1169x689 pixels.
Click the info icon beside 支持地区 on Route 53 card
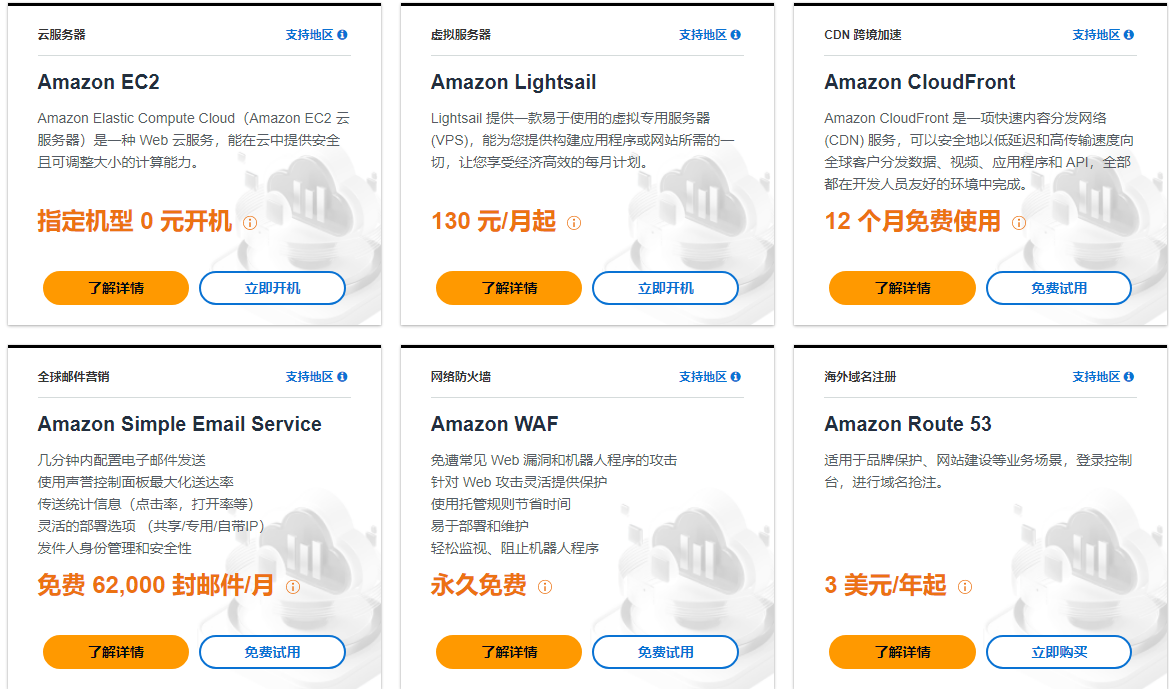click(1129, 376)
